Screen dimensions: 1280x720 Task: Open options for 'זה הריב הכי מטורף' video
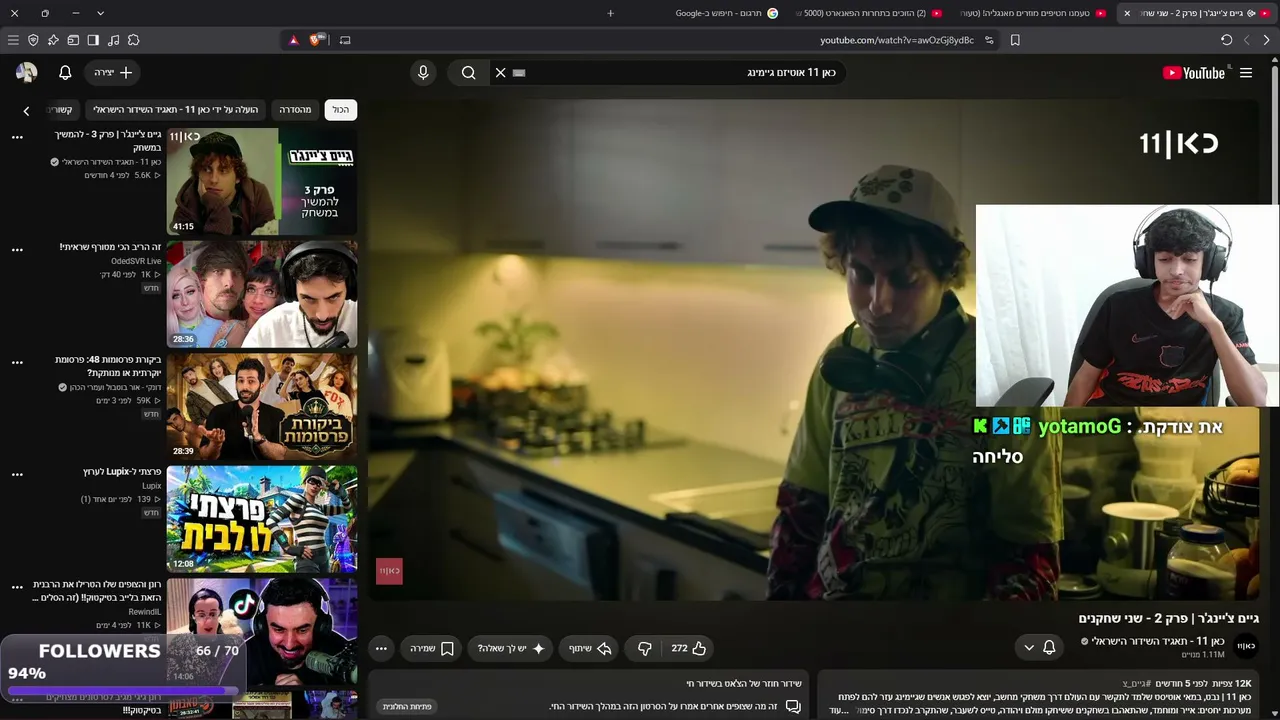(x=17, y=250)
